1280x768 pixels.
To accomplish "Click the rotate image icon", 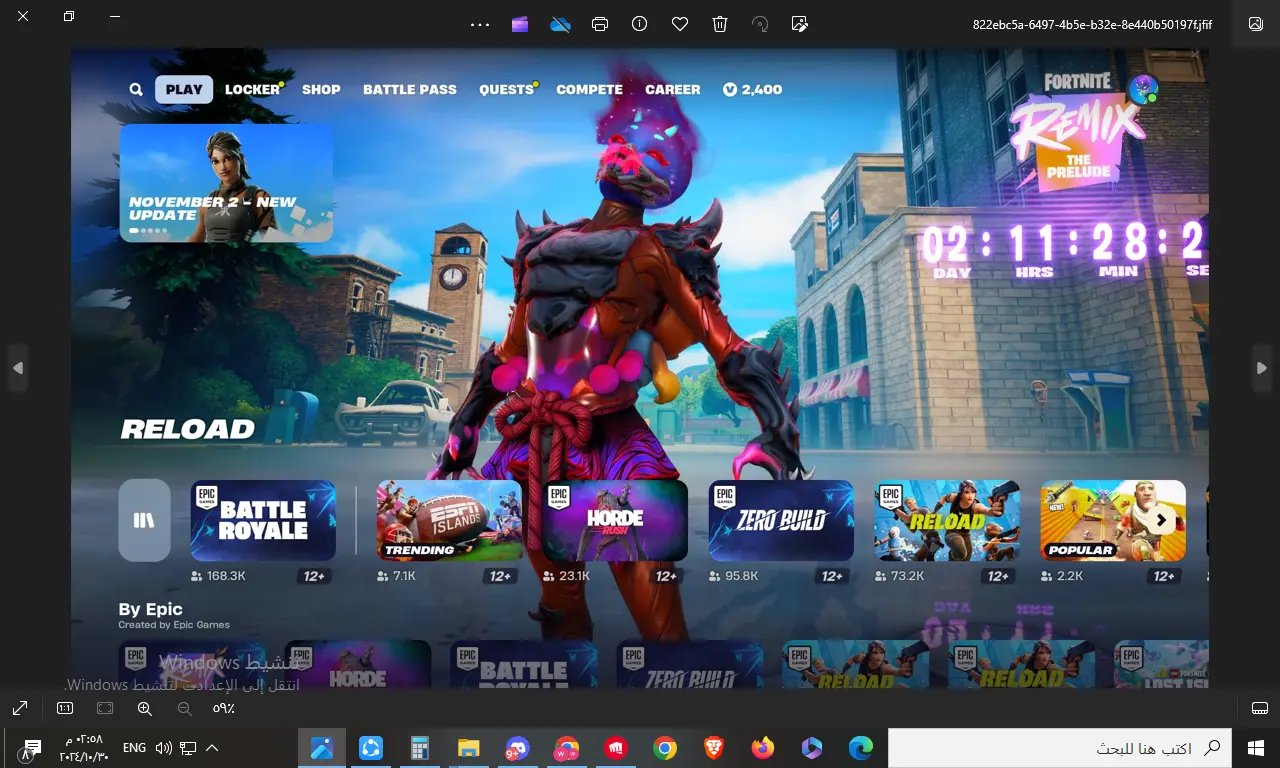I will 760,24.
